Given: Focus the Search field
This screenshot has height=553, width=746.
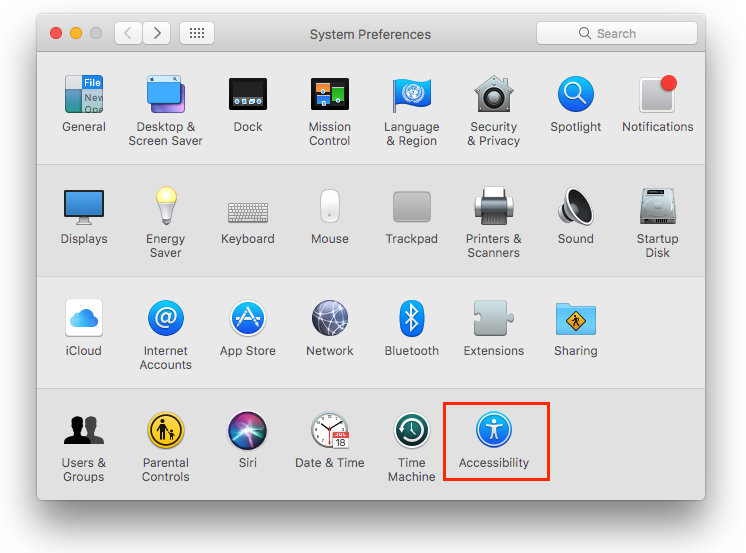Looking at the screenshot, I should click(x=617, y=33).
